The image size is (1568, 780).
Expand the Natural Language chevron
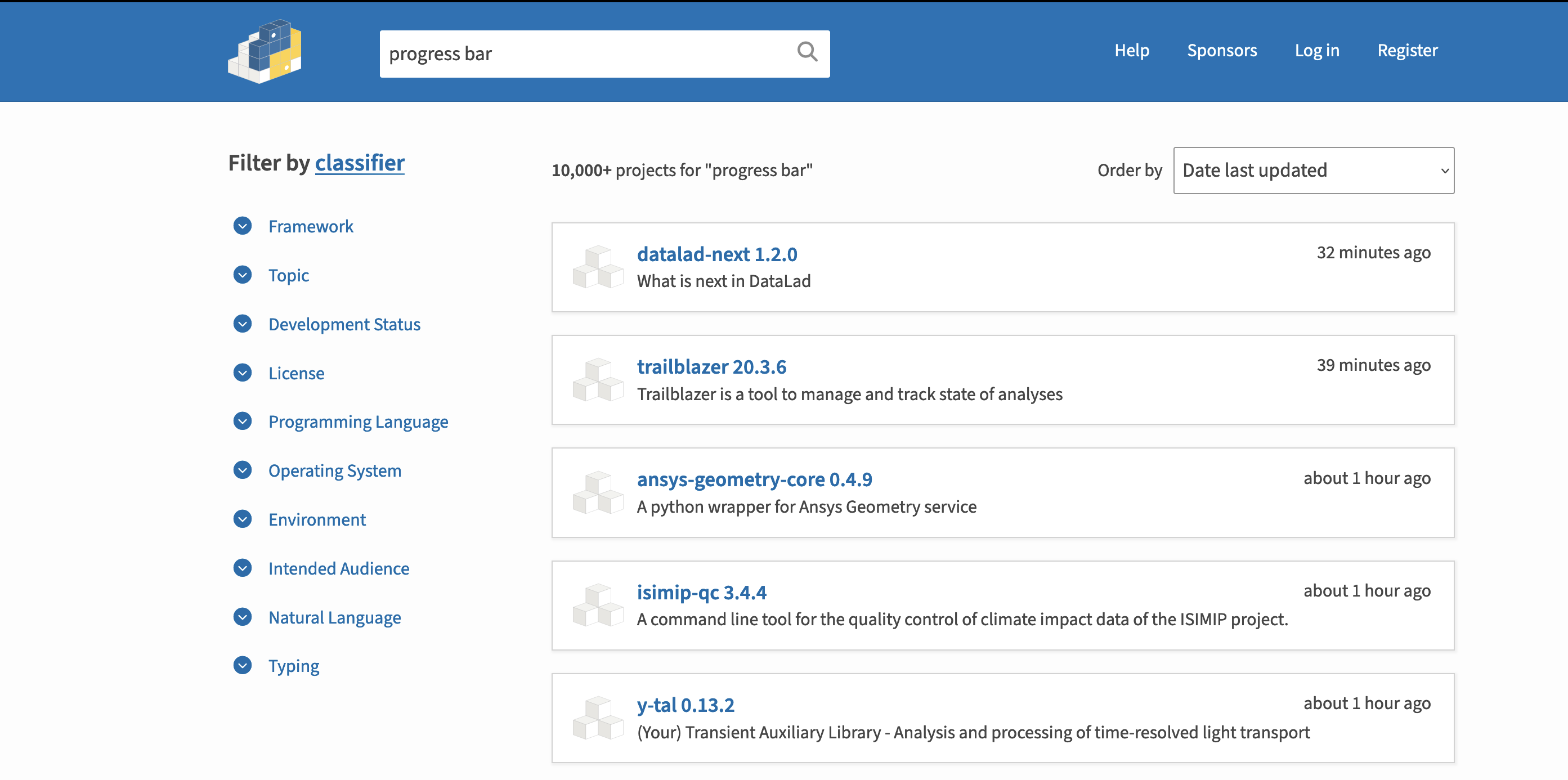243,617
